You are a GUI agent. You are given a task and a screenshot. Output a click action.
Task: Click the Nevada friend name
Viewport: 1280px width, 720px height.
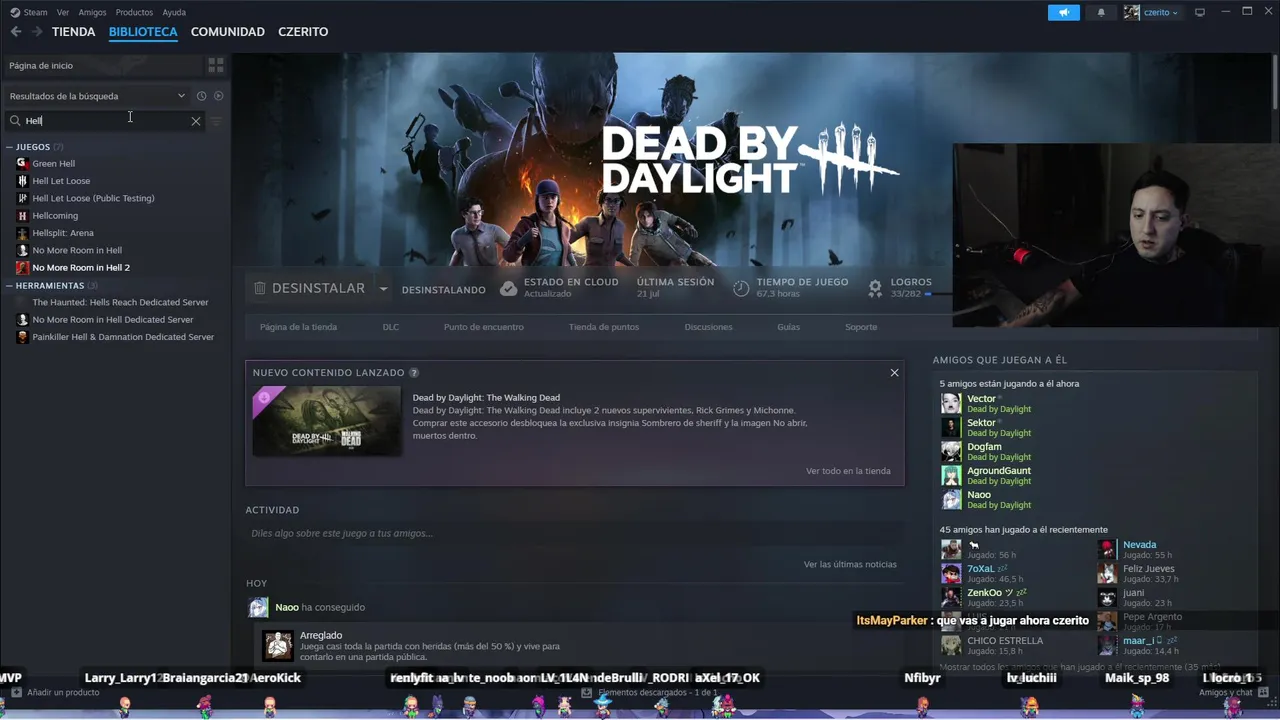coord(1139,545)
